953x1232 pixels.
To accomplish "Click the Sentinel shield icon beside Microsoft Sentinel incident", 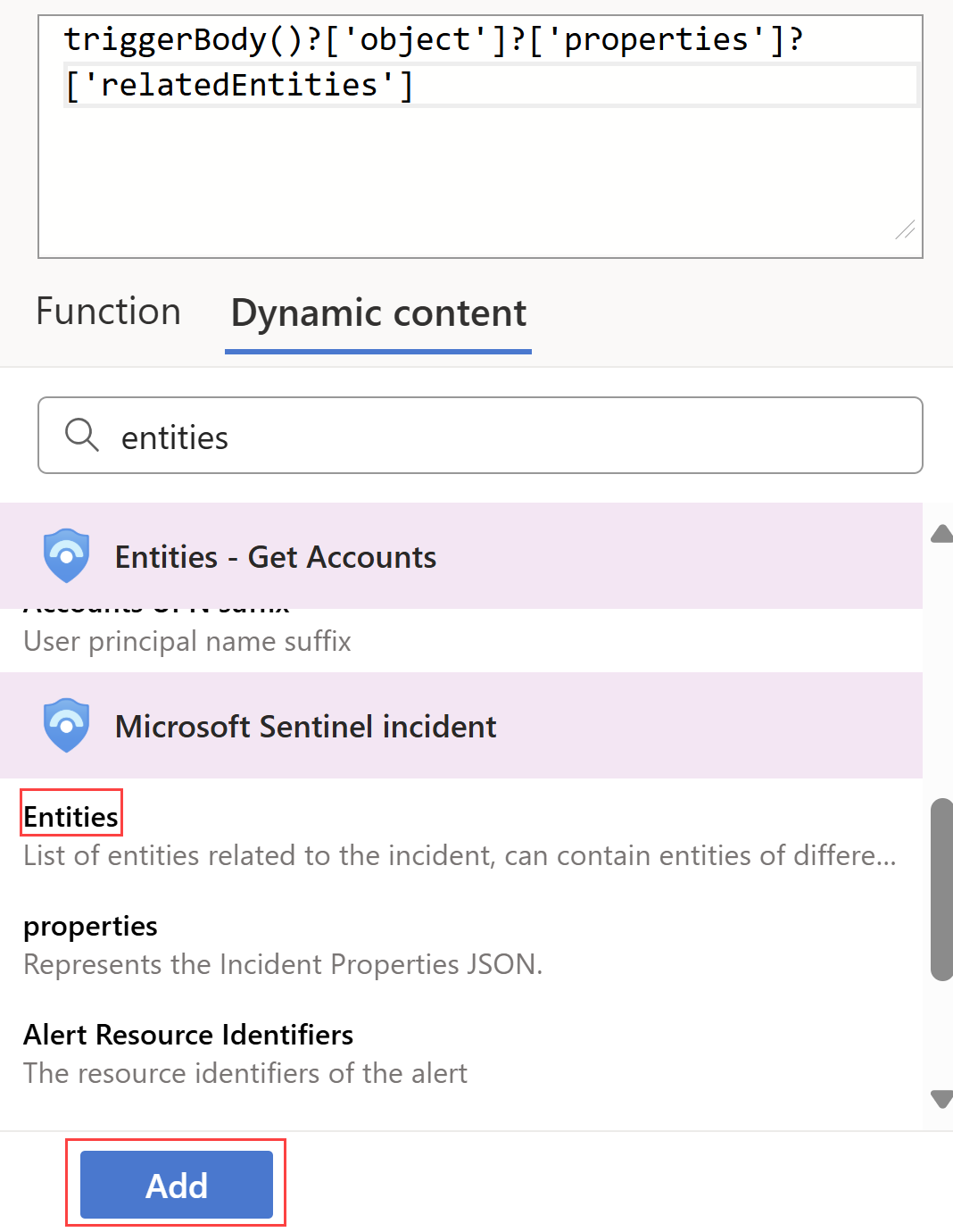I will click(66, 725).
